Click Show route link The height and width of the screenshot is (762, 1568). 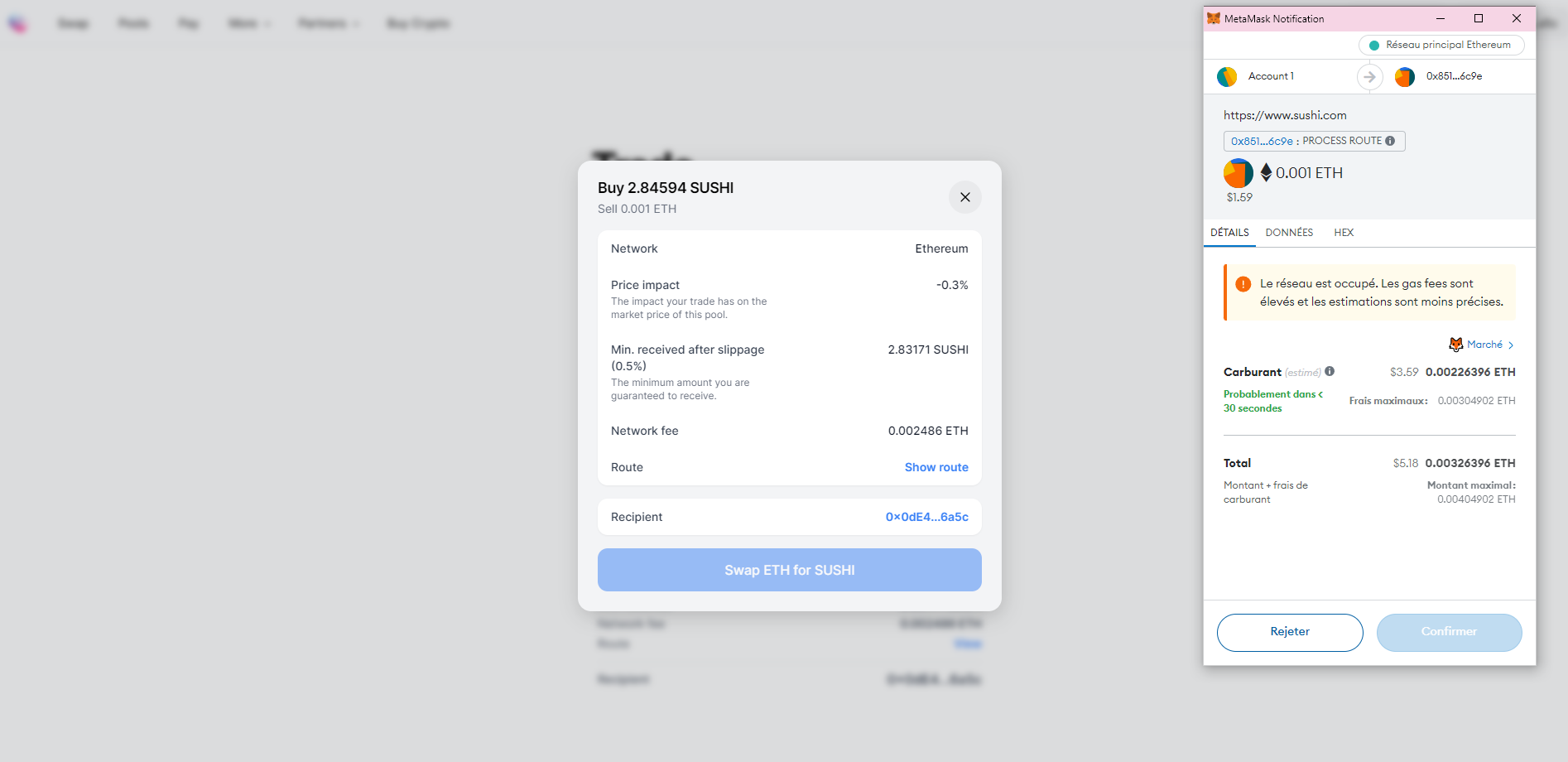[936, 467]
